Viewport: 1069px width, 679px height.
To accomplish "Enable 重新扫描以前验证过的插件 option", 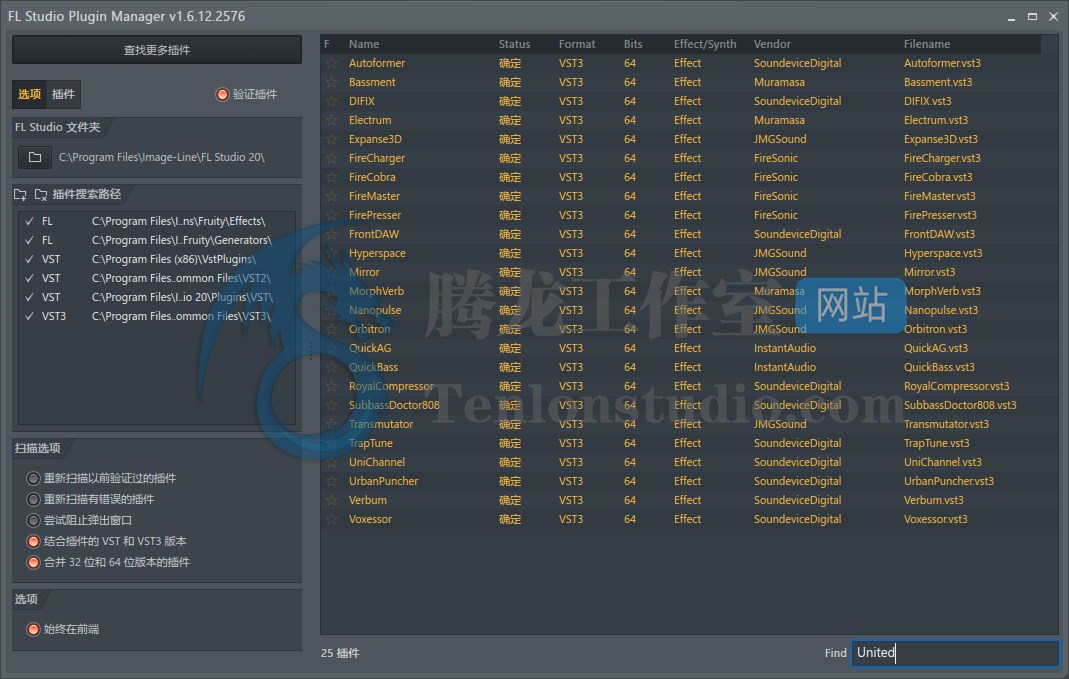I will point(33,478).
